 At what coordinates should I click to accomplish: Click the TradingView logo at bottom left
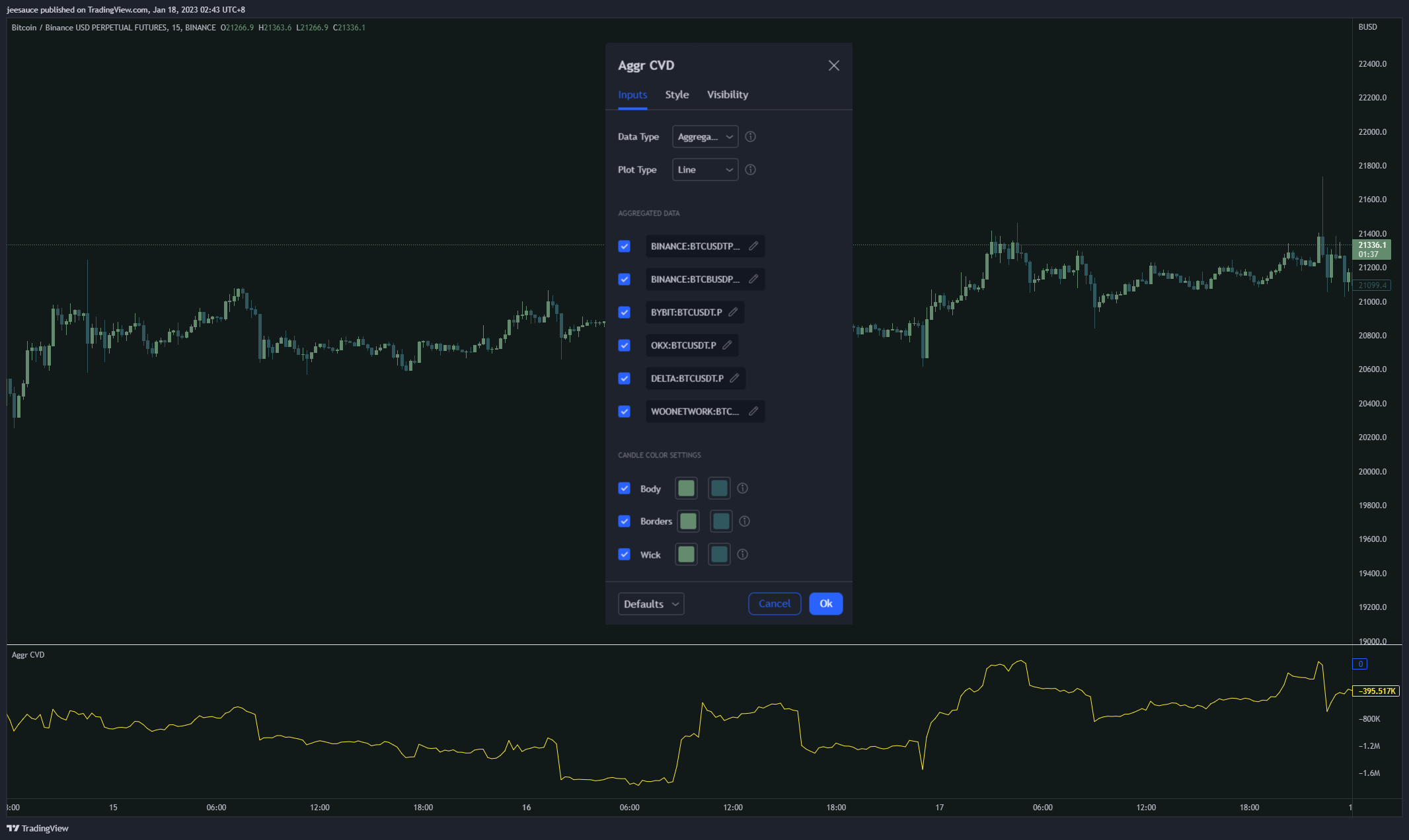point(38,828)
